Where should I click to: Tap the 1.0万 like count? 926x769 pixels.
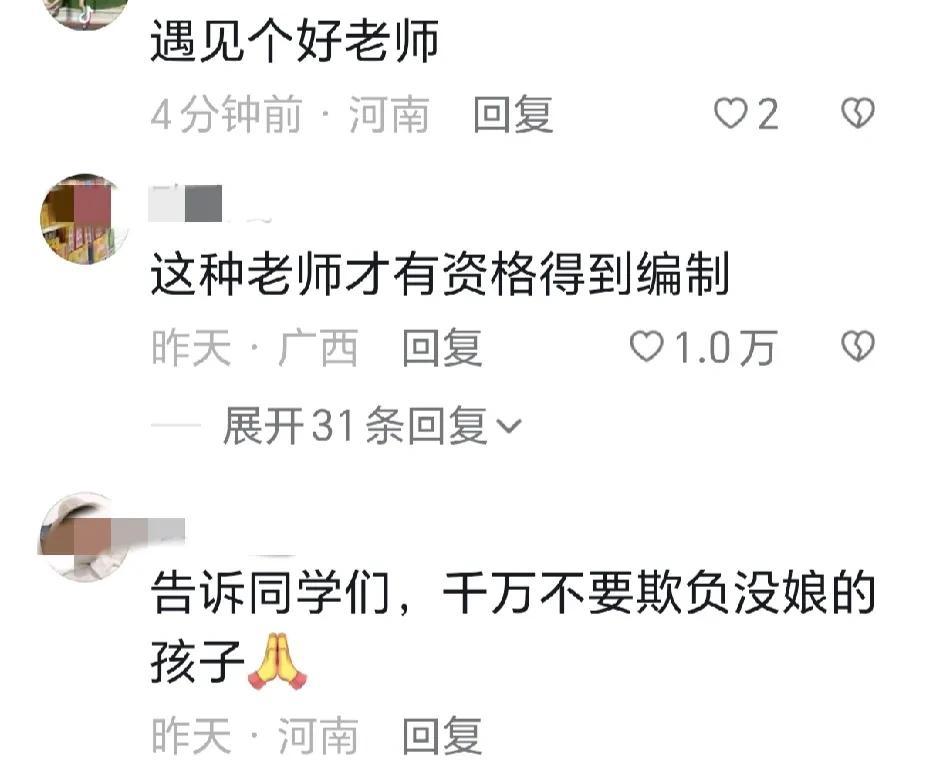click(x=726, y=347)
